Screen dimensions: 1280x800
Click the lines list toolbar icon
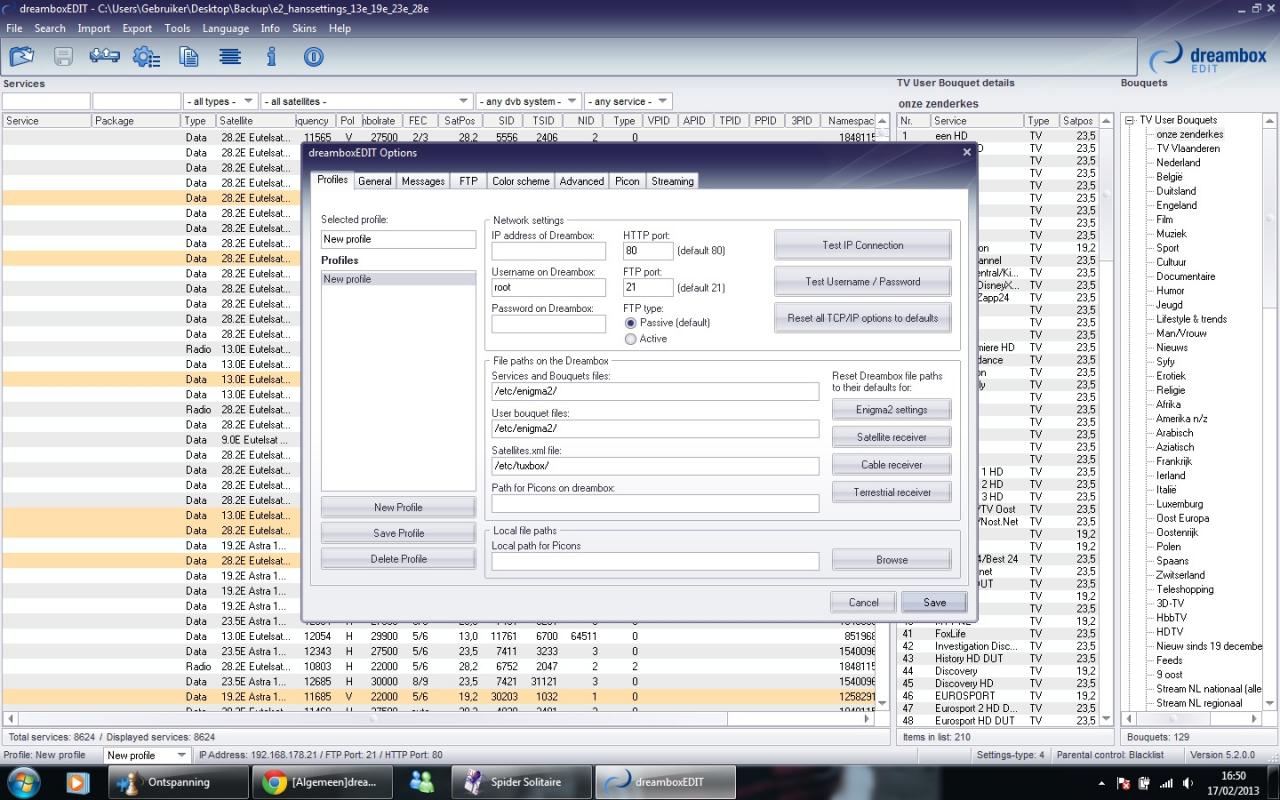[230, 57]
